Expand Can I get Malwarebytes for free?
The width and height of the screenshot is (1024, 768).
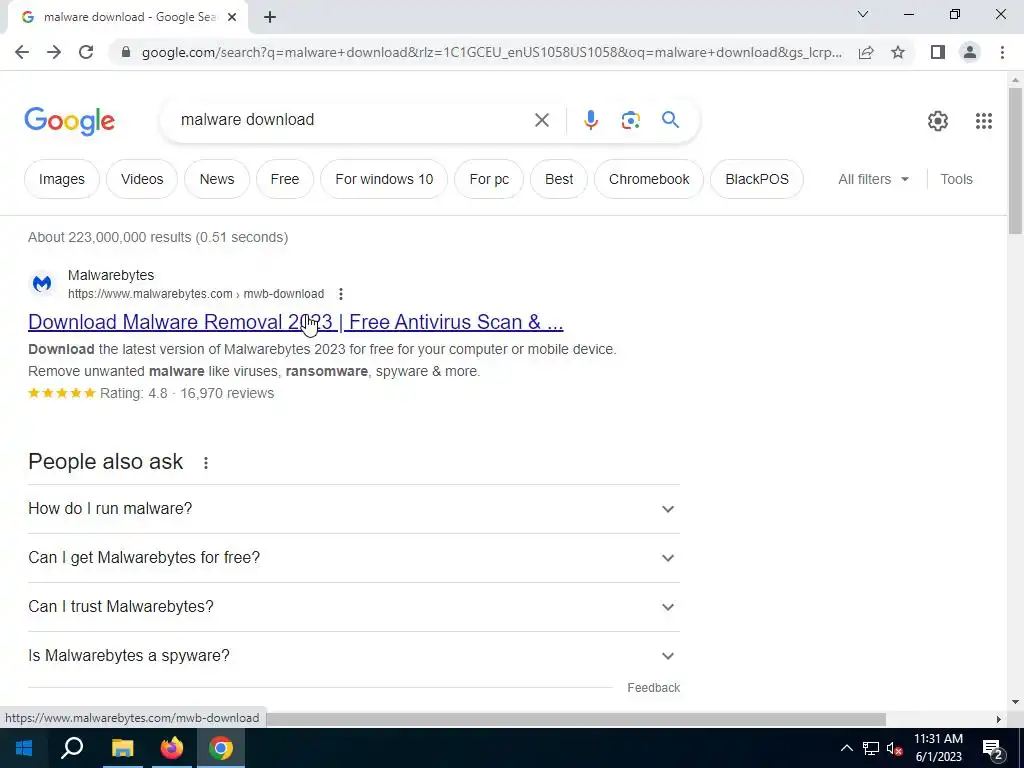coord(353,558)
